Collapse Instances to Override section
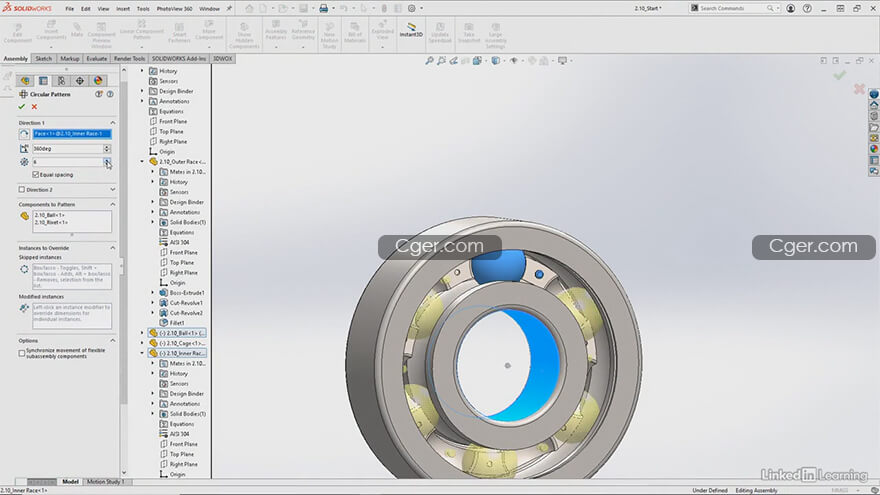 pos(112,248)
